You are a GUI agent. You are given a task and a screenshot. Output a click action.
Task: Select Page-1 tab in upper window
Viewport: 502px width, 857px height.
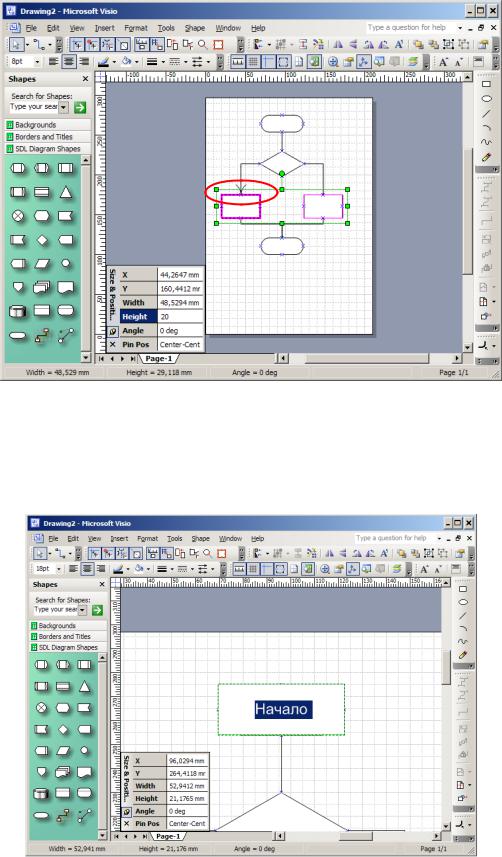(159, 359)
